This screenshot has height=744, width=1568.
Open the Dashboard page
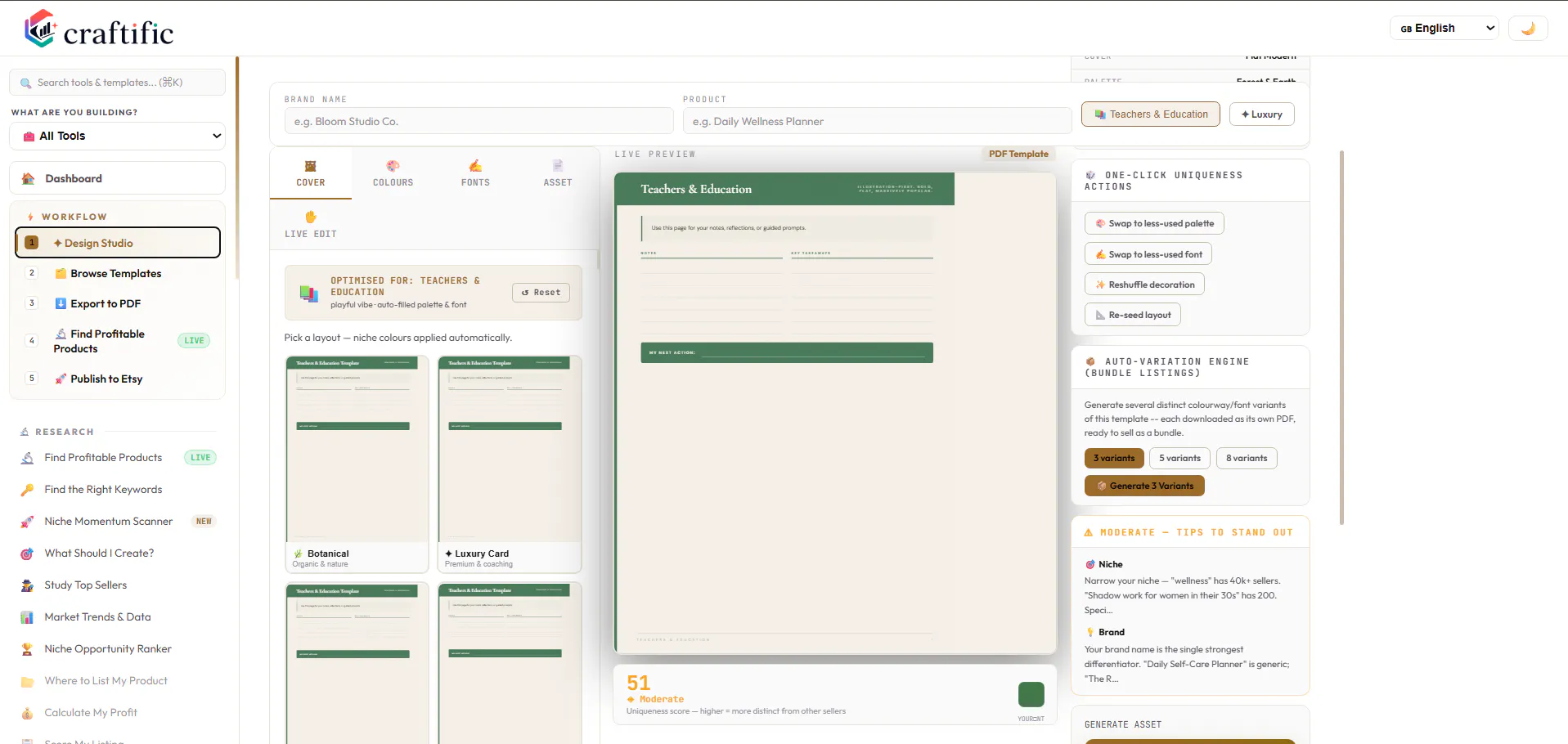(117, 178)
